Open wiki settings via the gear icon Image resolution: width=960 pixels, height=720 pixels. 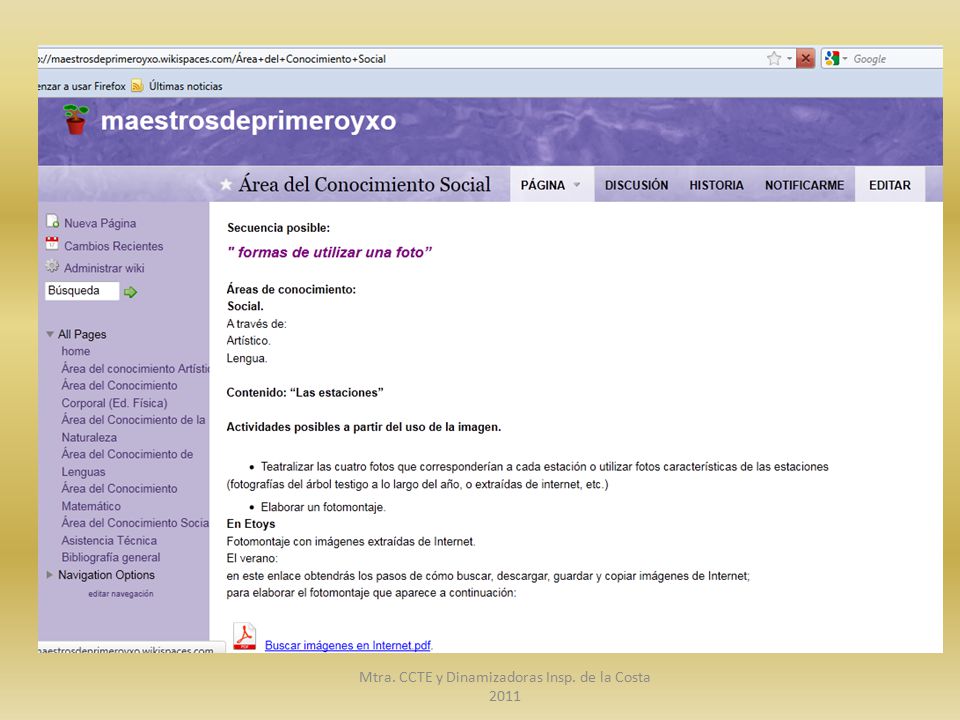pos(52,266)
